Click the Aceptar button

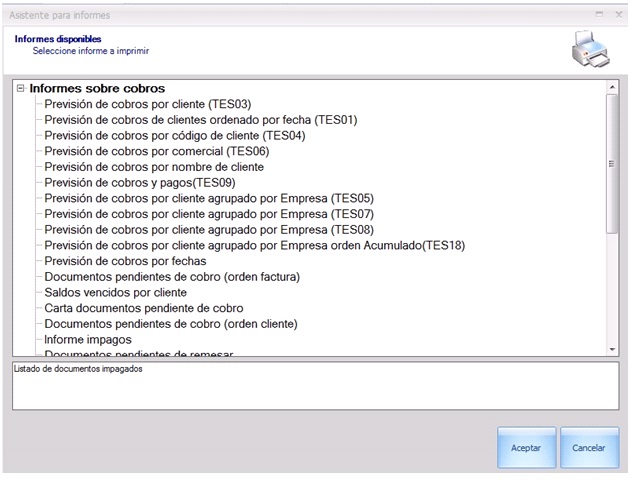point(526,448)
